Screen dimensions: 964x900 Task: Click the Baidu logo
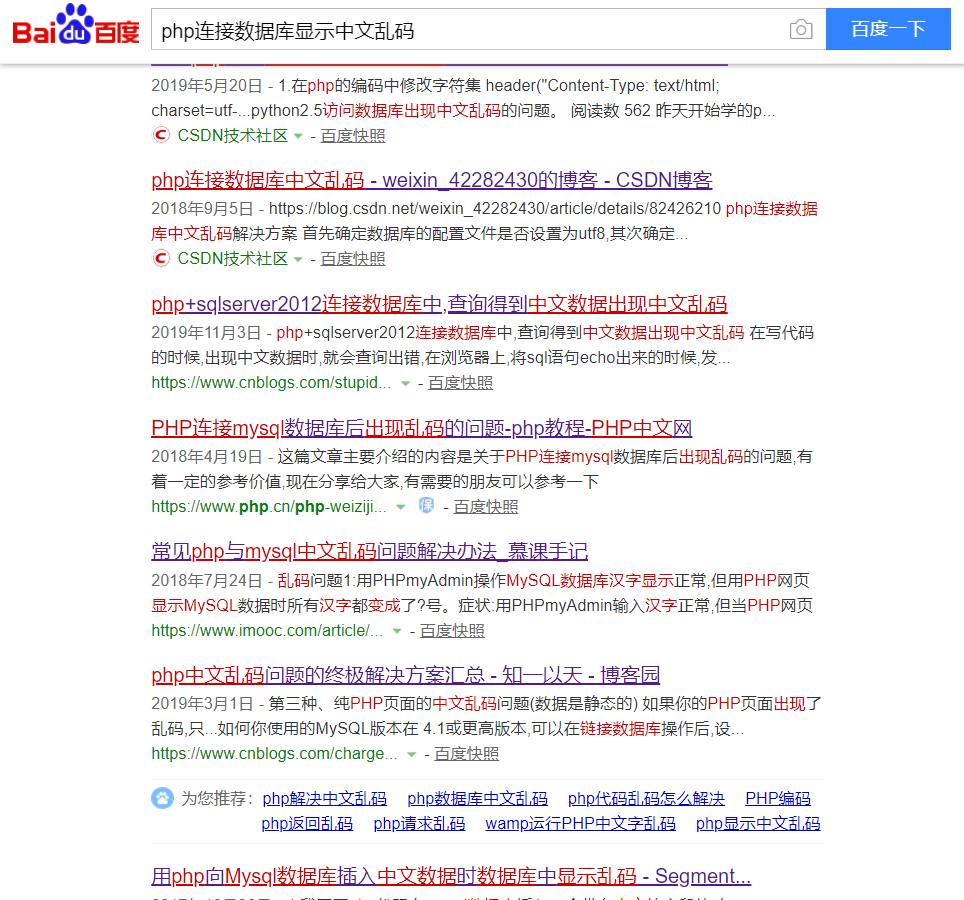pyautogui.click(x=76, y=25)
